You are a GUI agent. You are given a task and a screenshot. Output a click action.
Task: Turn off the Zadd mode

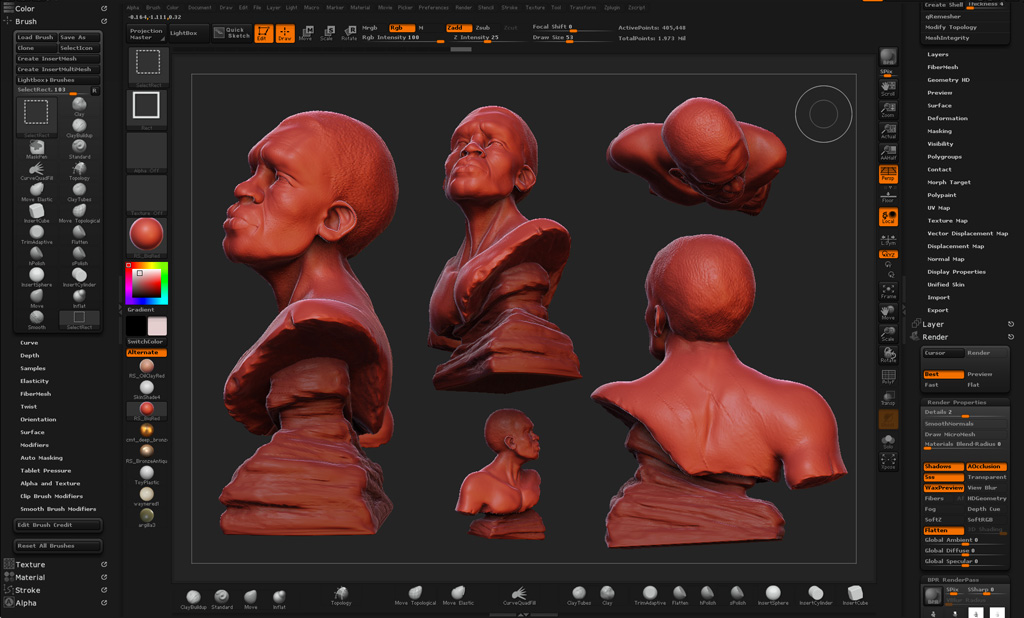(x=458, y=28)
